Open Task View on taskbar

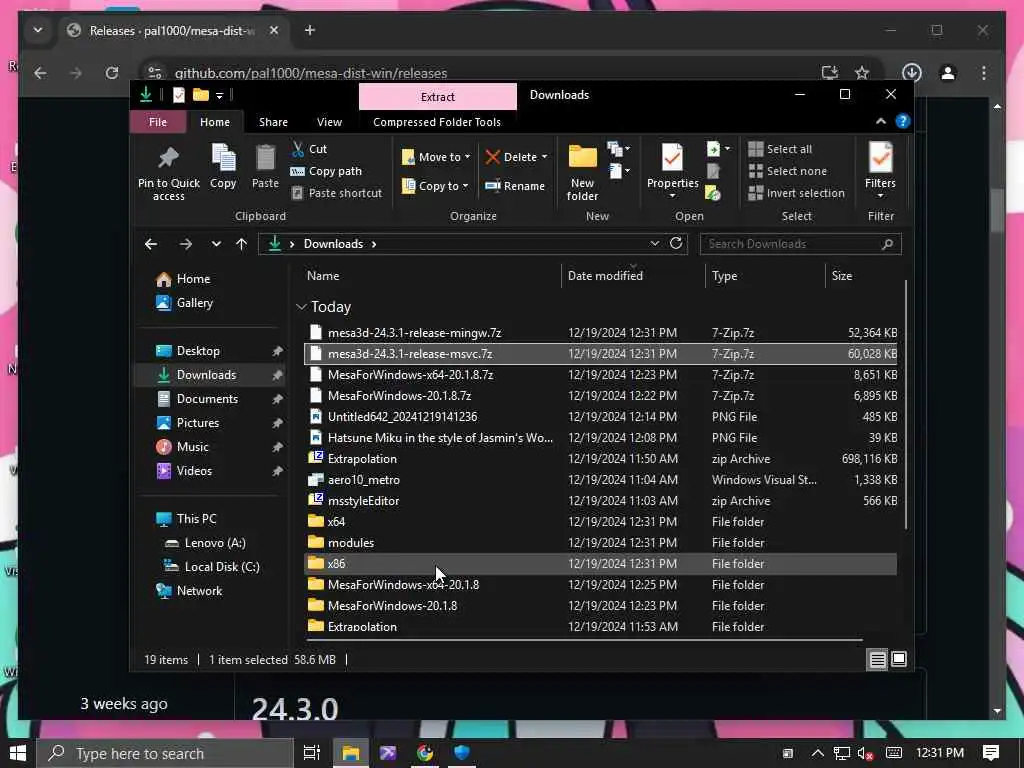click(x=312, y=753)
